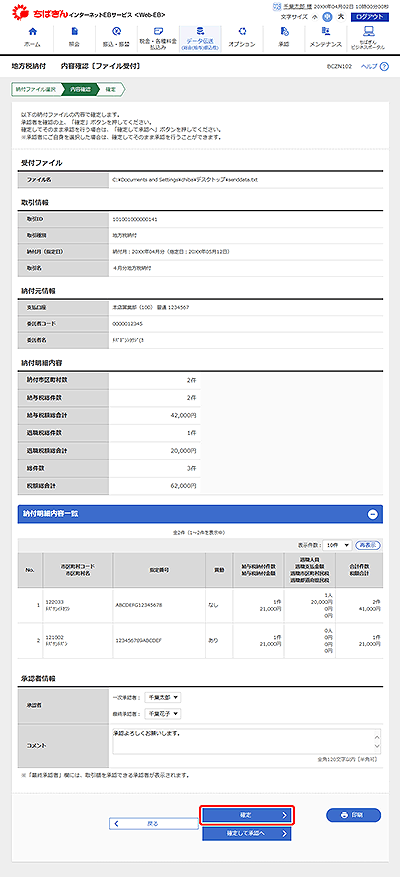This screenshot has height=877, width=400.
Task: Open the 承認 approval menu
Action: [x=284, y=38]
